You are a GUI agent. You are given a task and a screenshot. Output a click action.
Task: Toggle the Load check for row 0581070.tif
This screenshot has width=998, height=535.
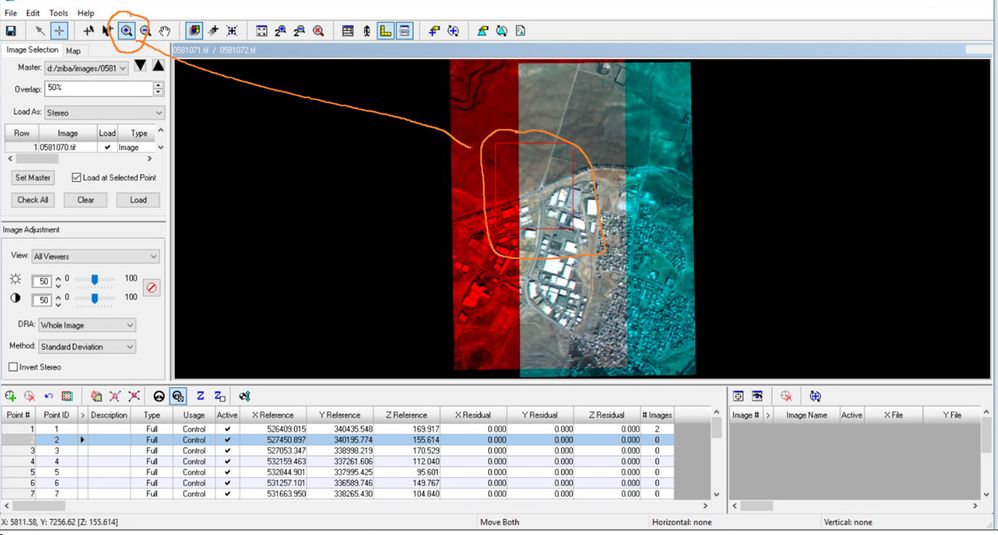107,147
